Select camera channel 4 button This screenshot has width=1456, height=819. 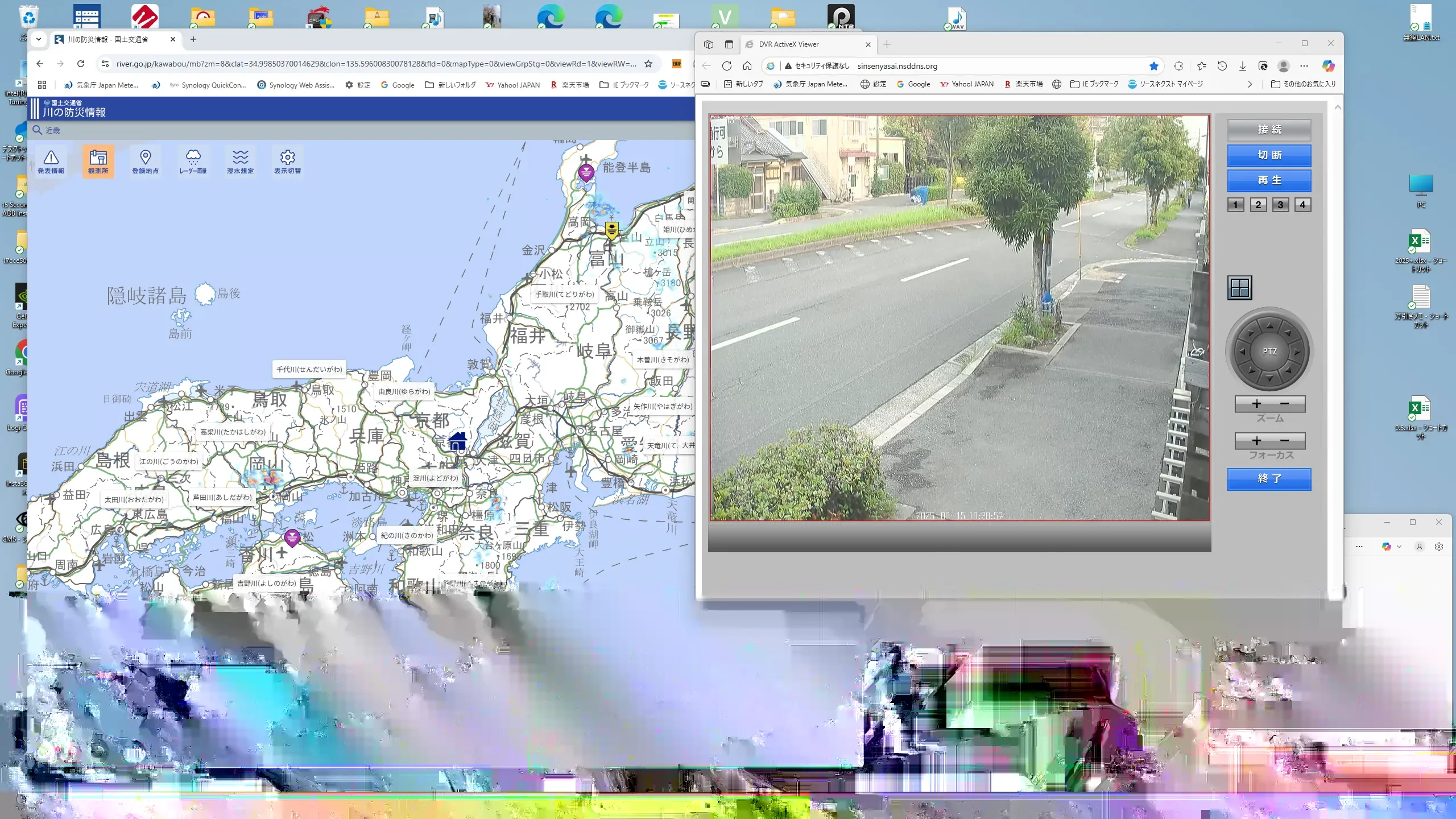point(1302,205)
